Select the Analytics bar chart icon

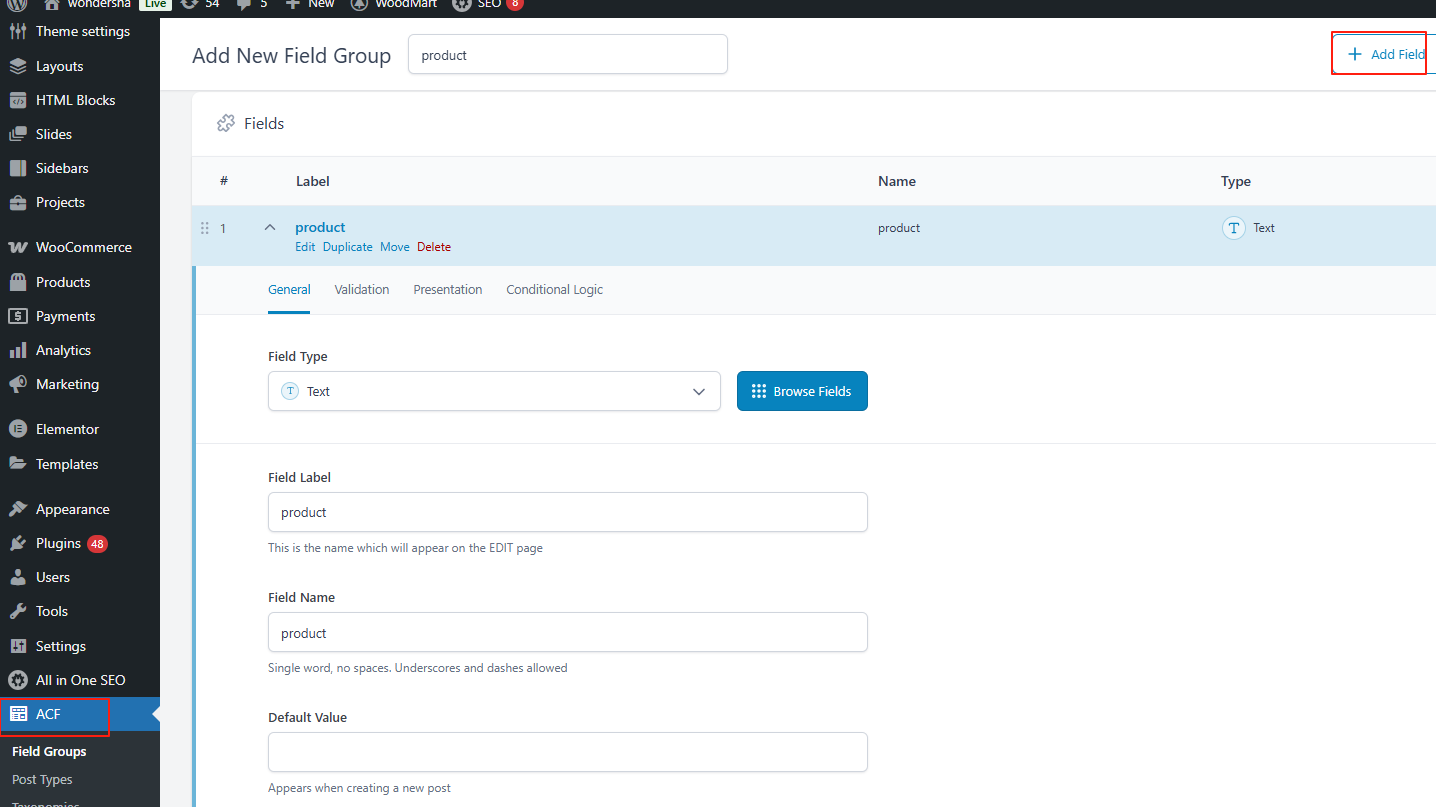pyautogui.click(x=17, y=350)
